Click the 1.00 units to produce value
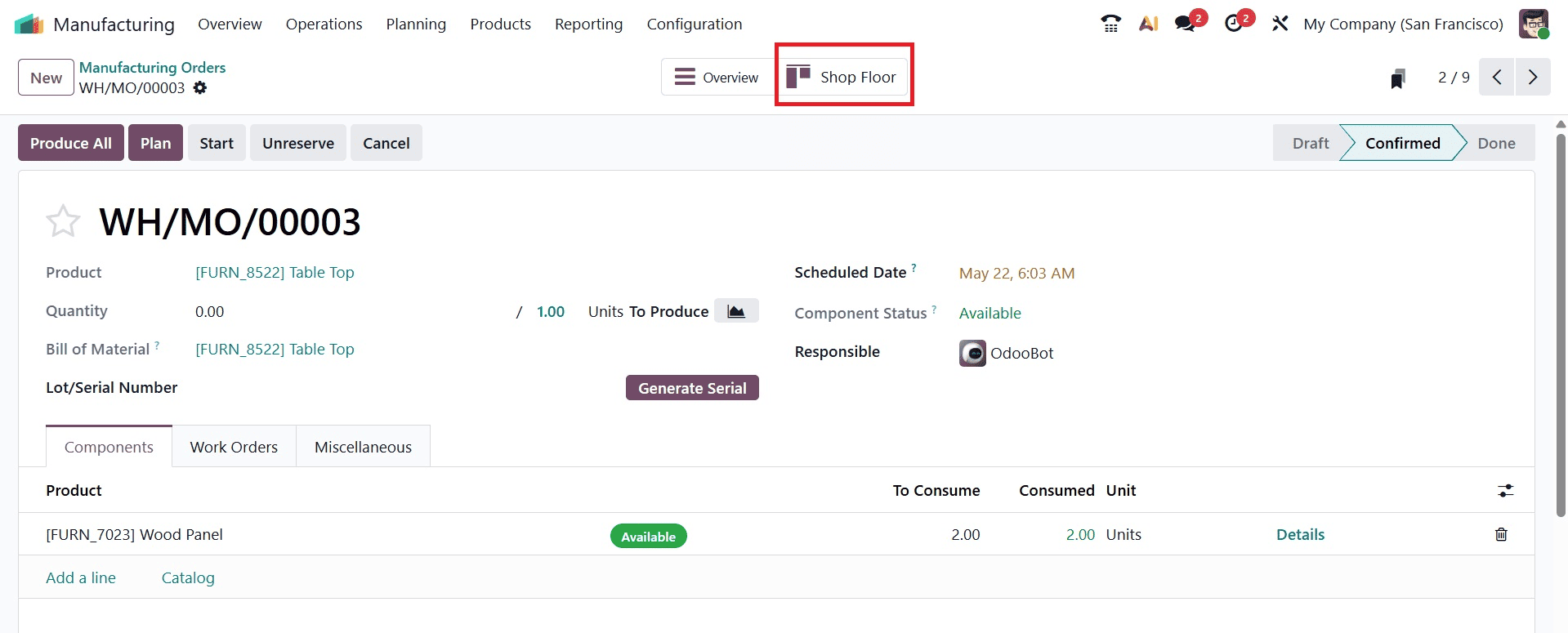Viewport: 1568px width, 633px height. (x=551, y=311)
